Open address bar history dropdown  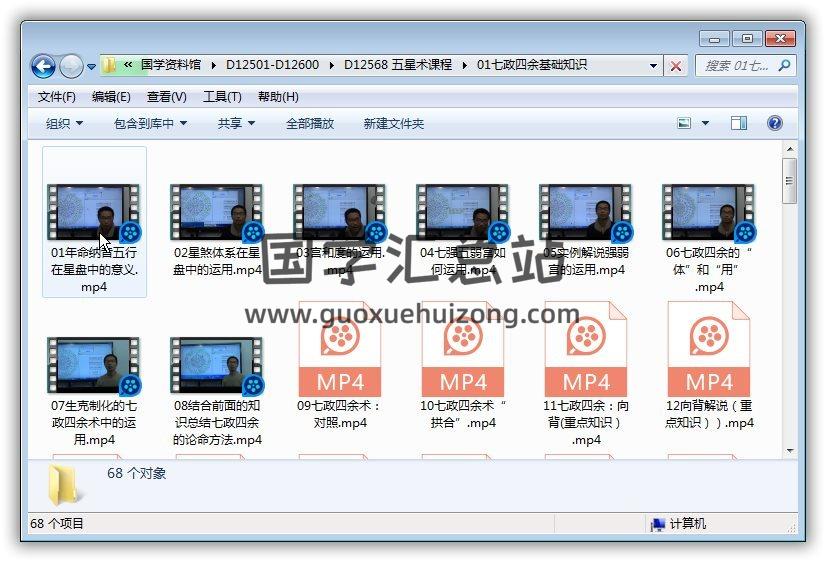pos(653,66)
